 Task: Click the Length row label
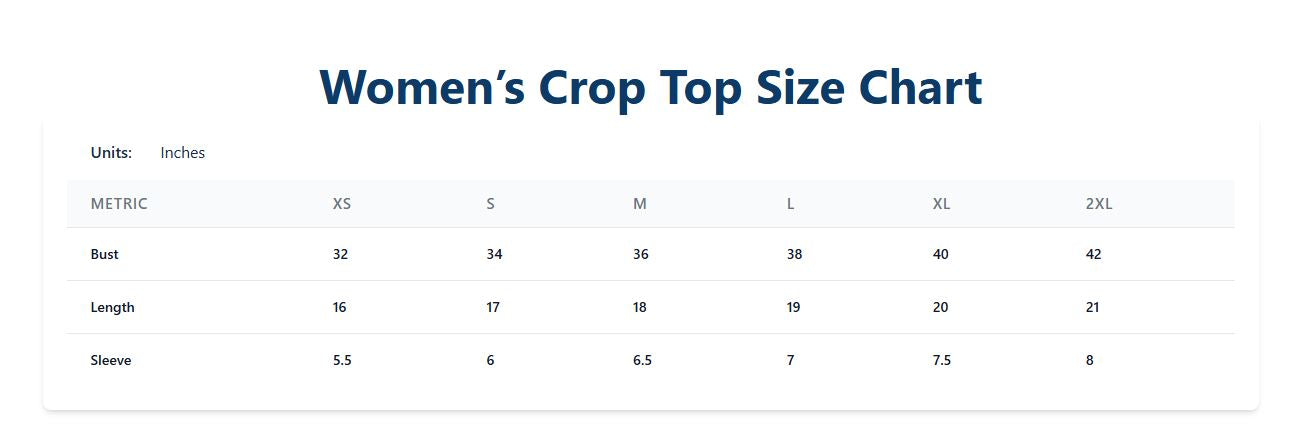click(112, 307)
